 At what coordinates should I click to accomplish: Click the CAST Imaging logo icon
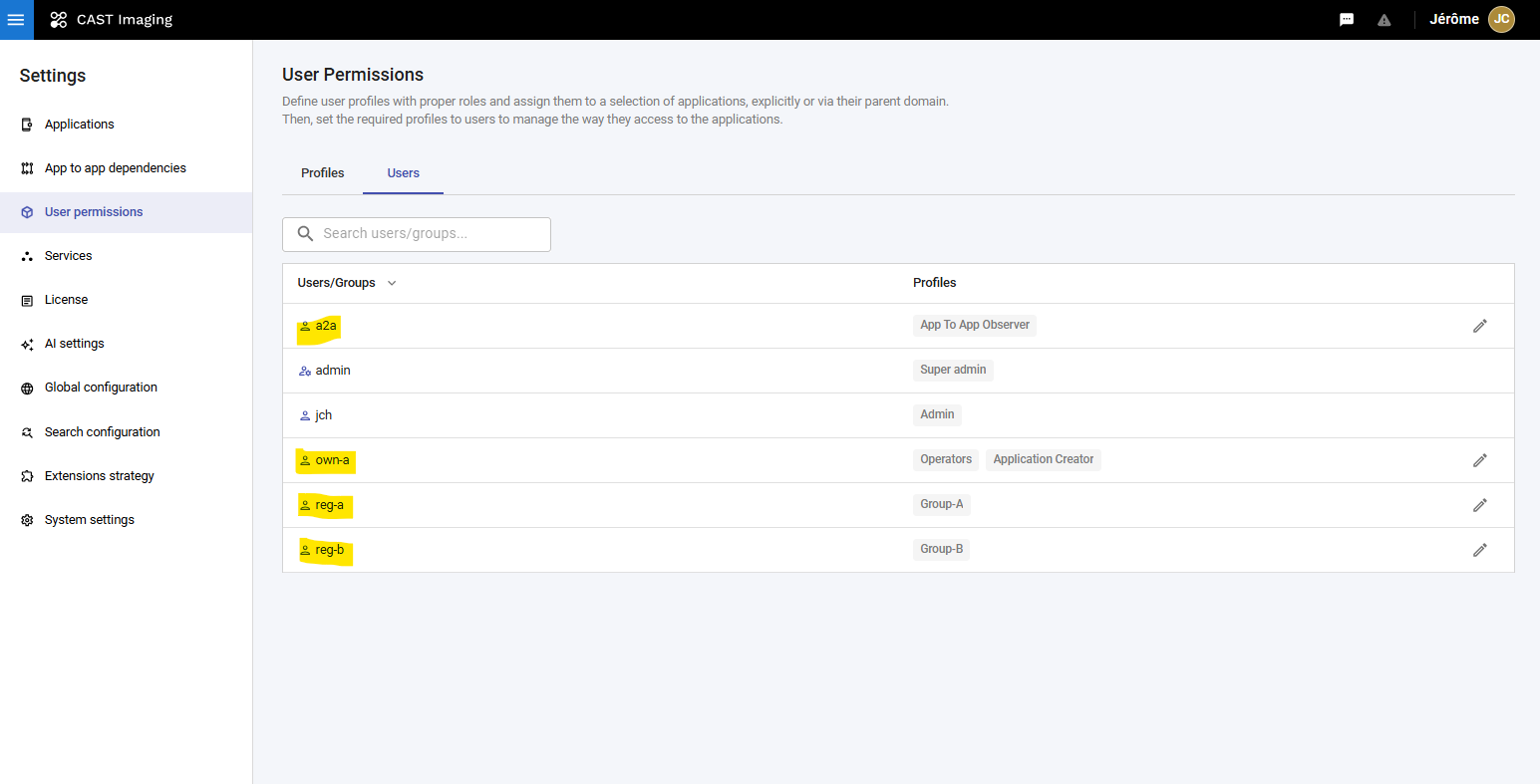[59, 20]
